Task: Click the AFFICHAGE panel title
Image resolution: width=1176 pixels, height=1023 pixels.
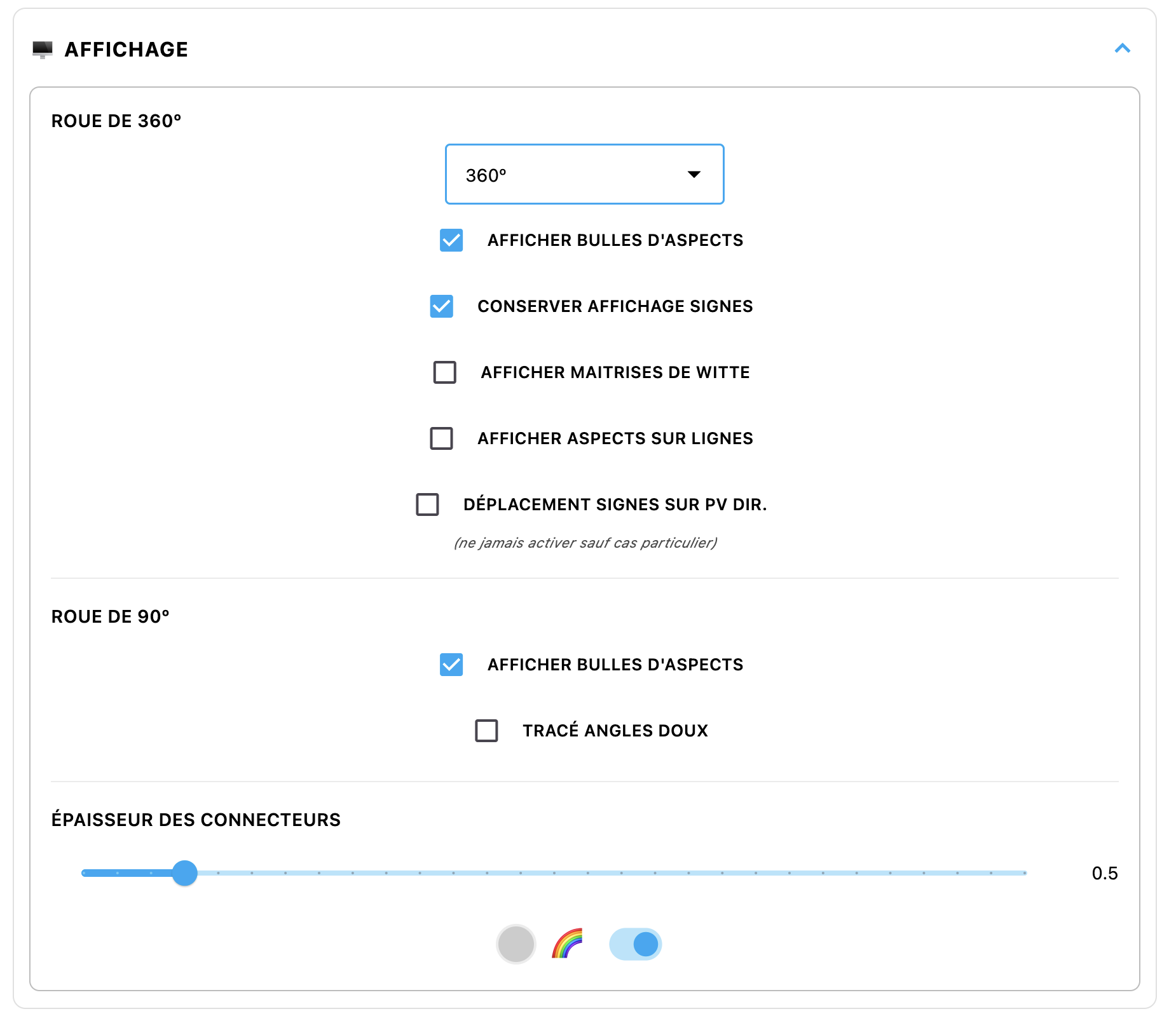Action: click(126, 50)
